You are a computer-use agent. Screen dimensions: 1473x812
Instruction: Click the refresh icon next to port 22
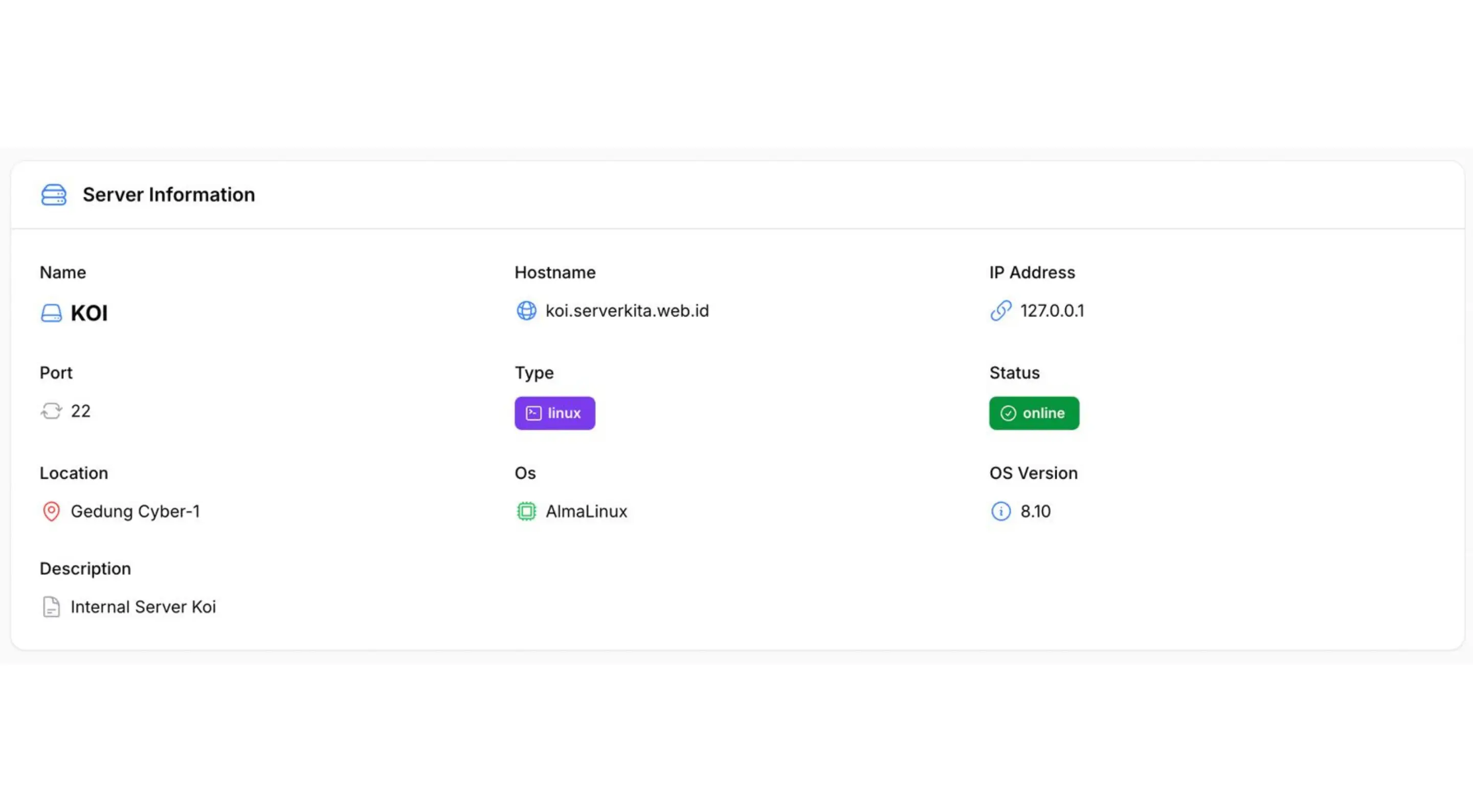[51, 411]
